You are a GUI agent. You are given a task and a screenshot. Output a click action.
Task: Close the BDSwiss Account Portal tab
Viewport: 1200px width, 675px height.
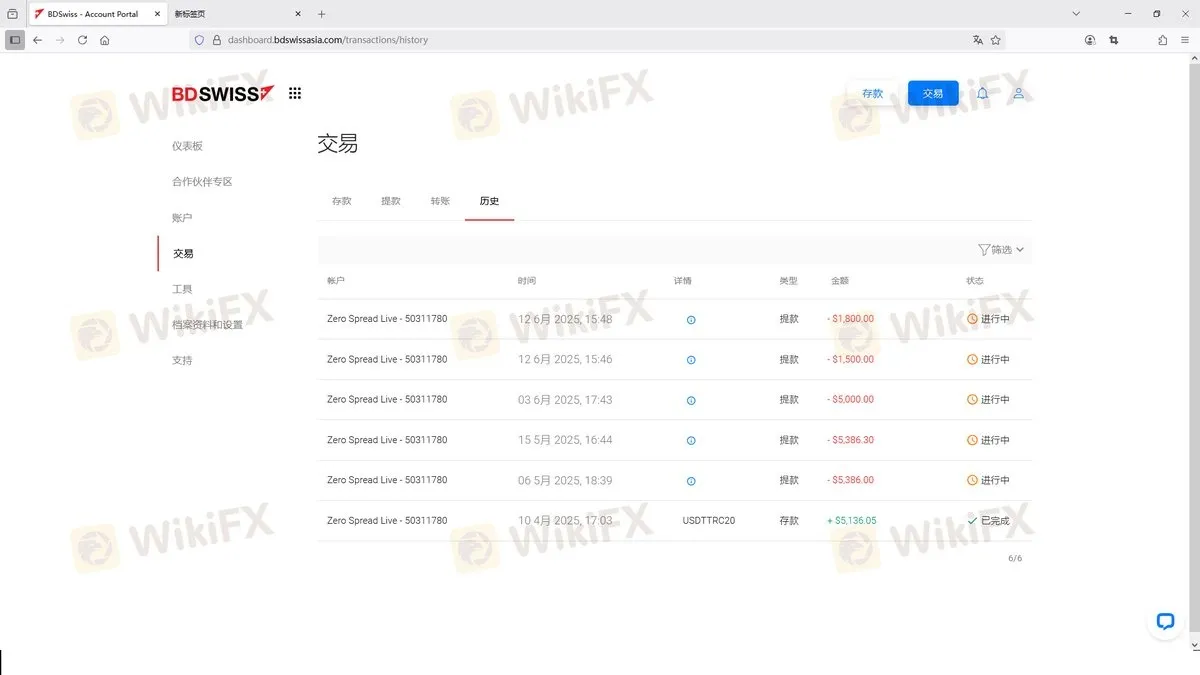pyautogui.click(x=157, y=14)
